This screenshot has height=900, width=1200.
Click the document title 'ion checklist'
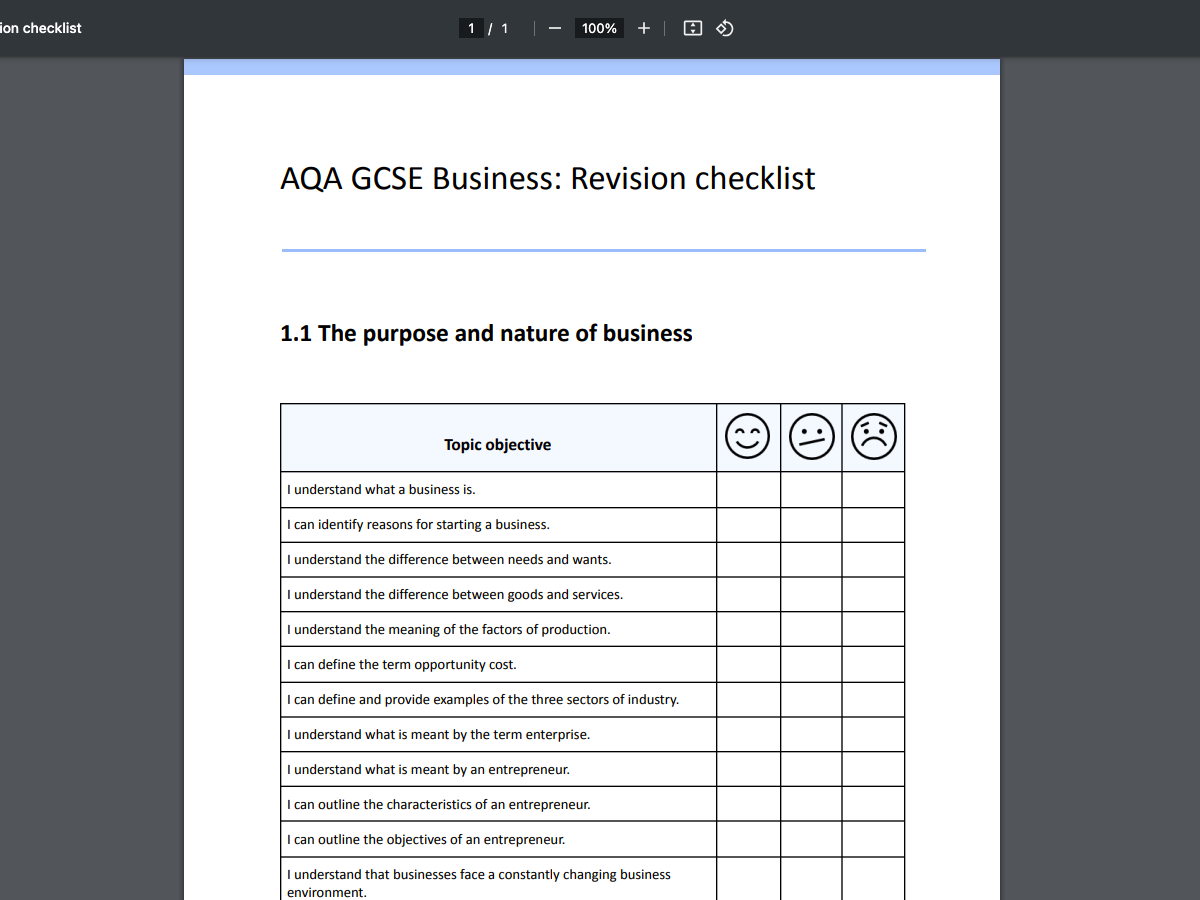[40, 28]
